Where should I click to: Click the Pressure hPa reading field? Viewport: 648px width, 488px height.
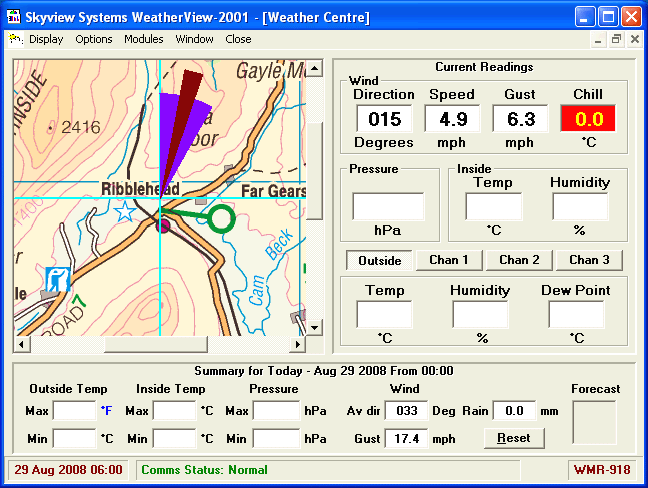coord(388,207)
